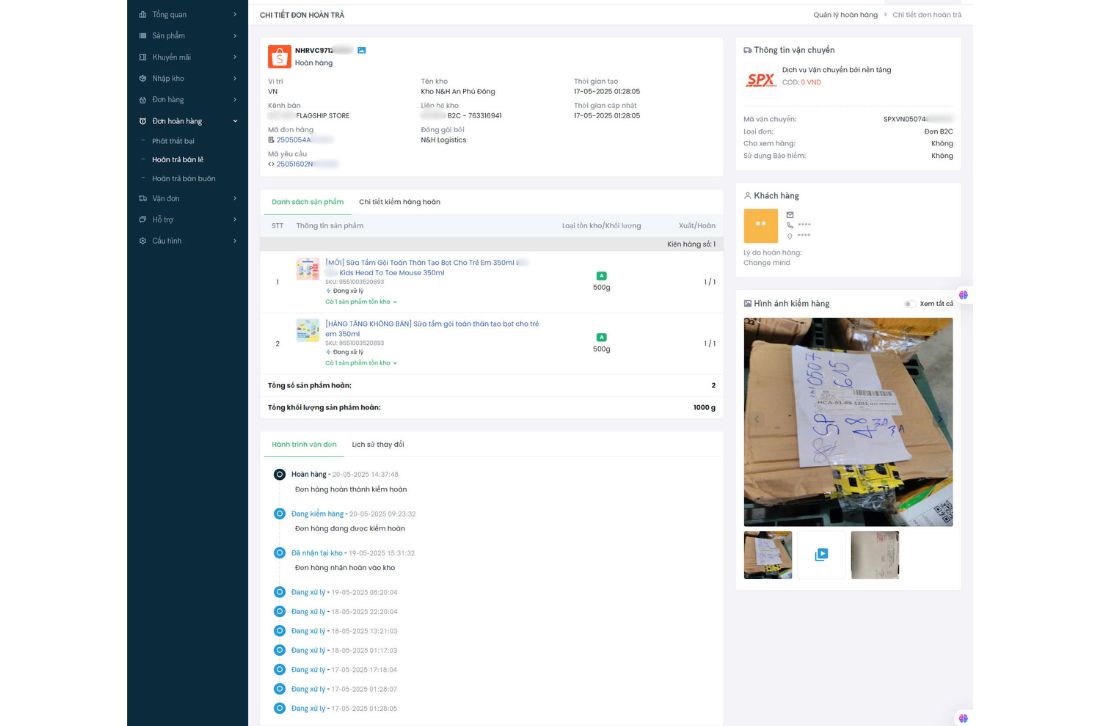Click product image thumbnail in row 2

click(307, 330)
